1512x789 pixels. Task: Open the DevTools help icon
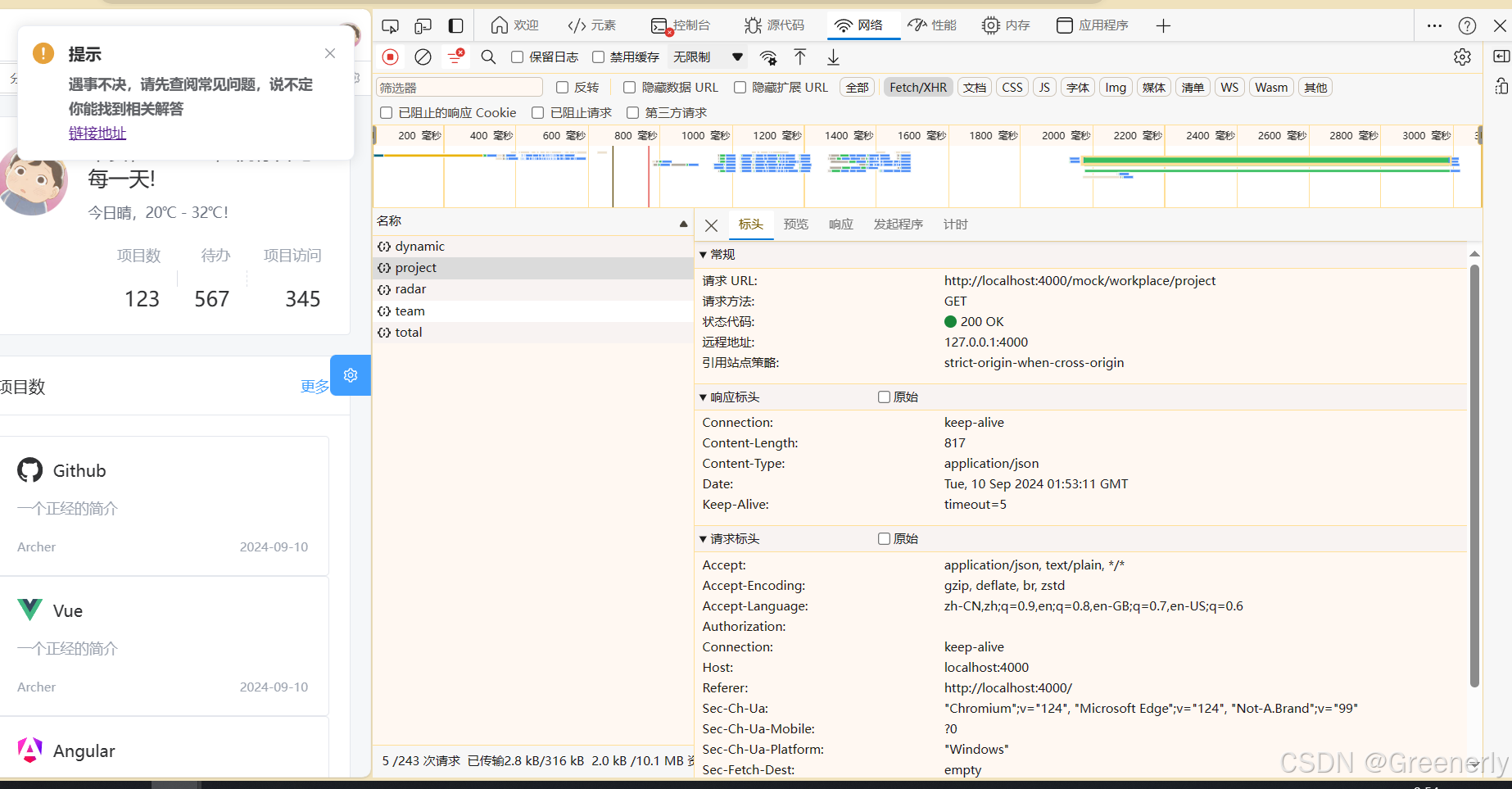(x=1466, y=25)
